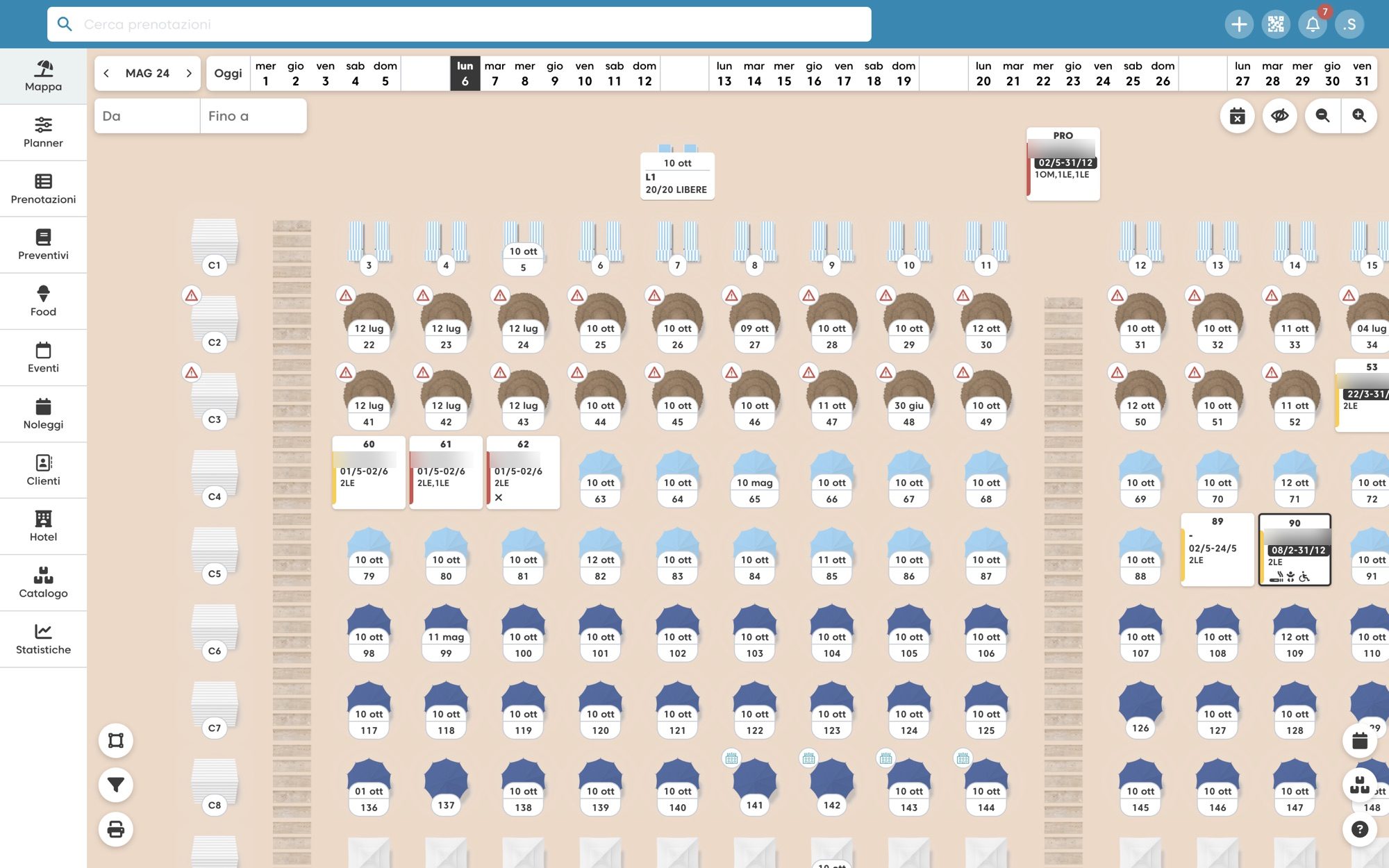This screenshot has width=1389, height=868.
Task: Zoom in the beach map
Action: click(x=1359, y=116)
